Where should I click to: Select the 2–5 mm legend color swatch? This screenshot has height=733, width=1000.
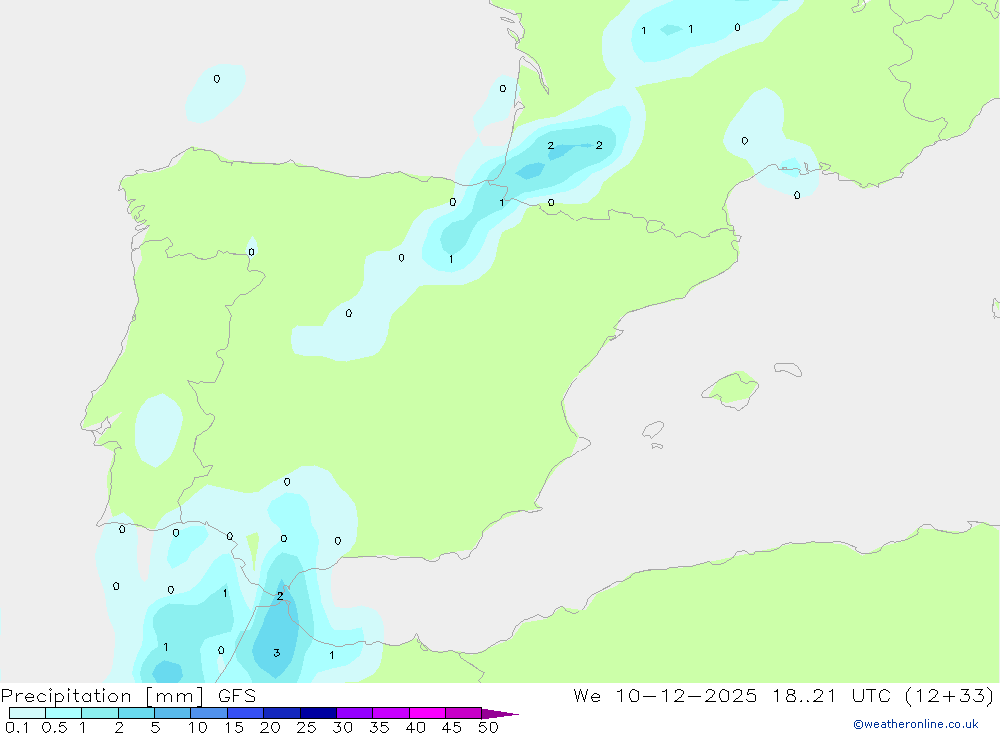pyautogui.click(x=136, y=713)
